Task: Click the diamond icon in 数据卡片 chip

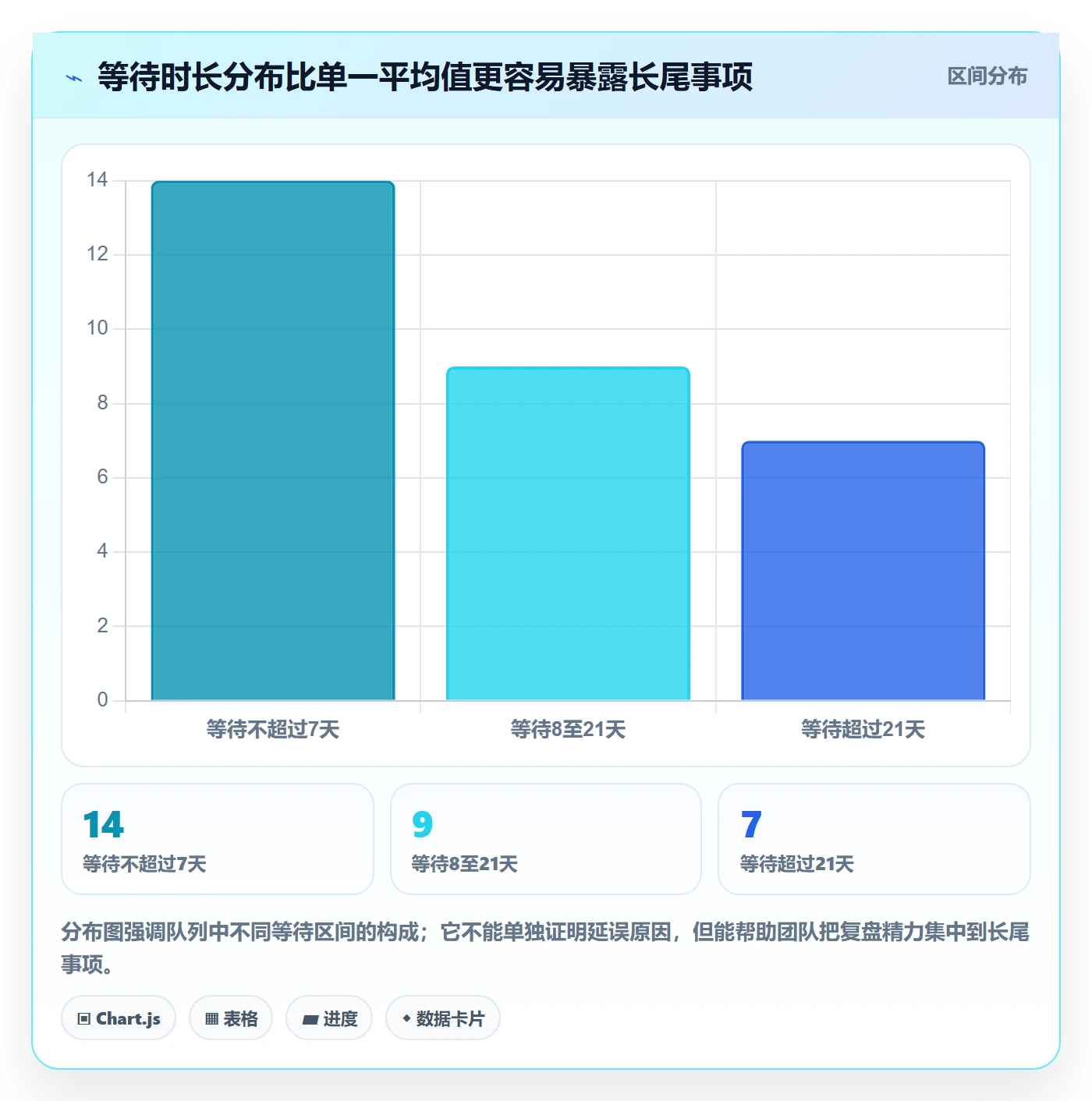Action: point(406,1018)
